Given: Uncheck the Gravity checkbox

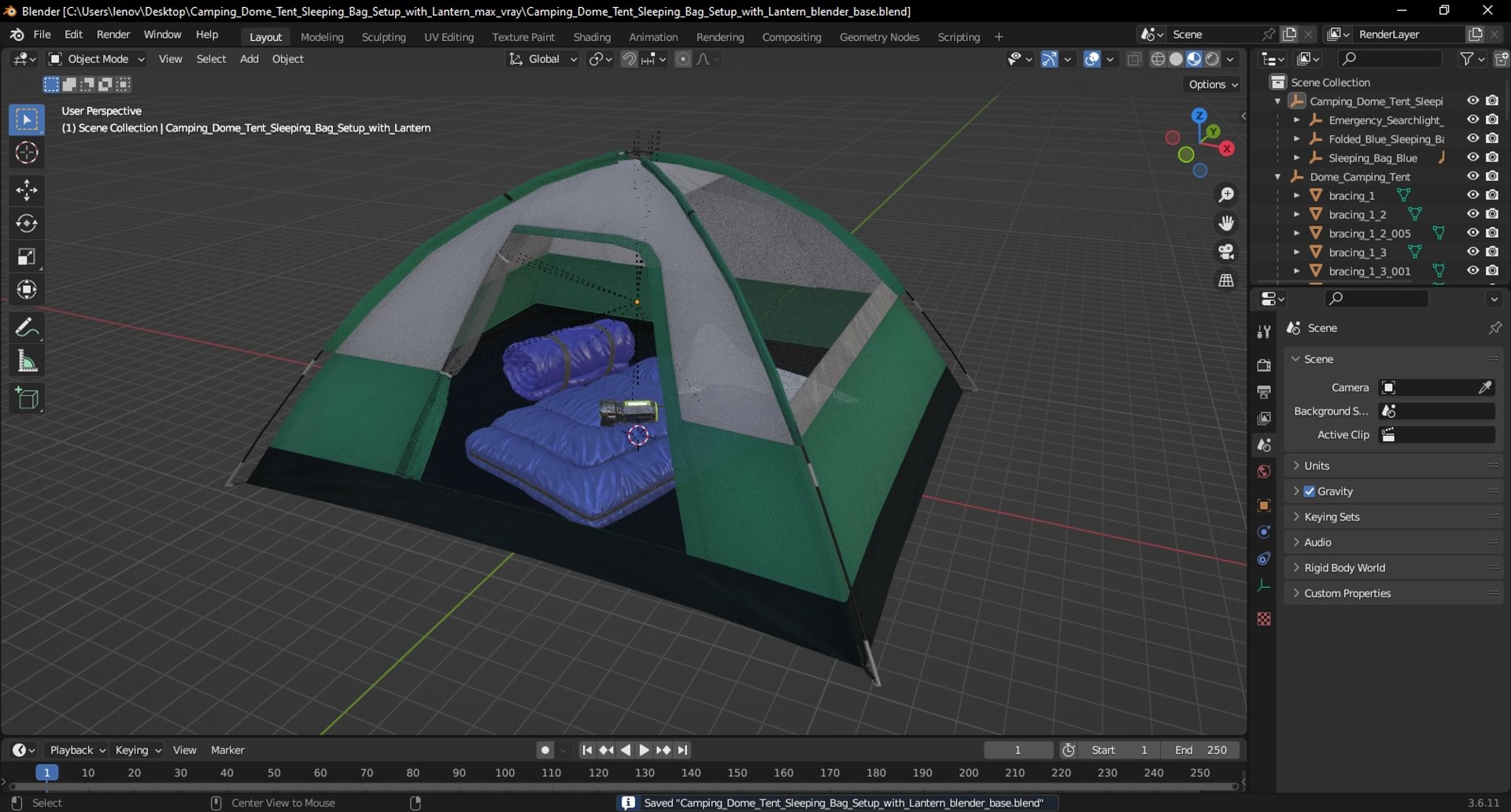Looking at the screenshot, I should (1310, 491).
